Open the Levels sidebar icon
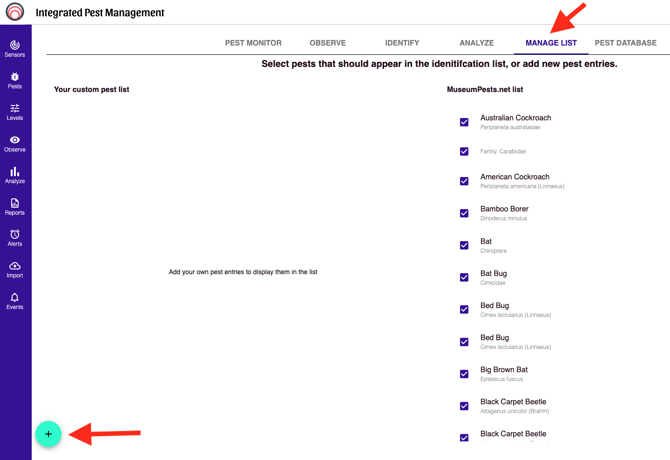Screen dimensions: 670x460 click(x=15, y=112)
